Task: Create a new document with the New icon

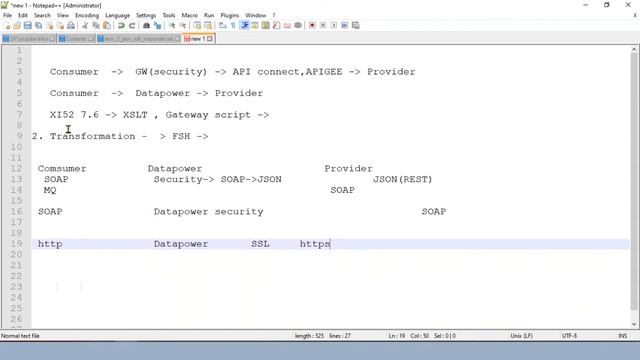Action: click(x=7, y=25)
